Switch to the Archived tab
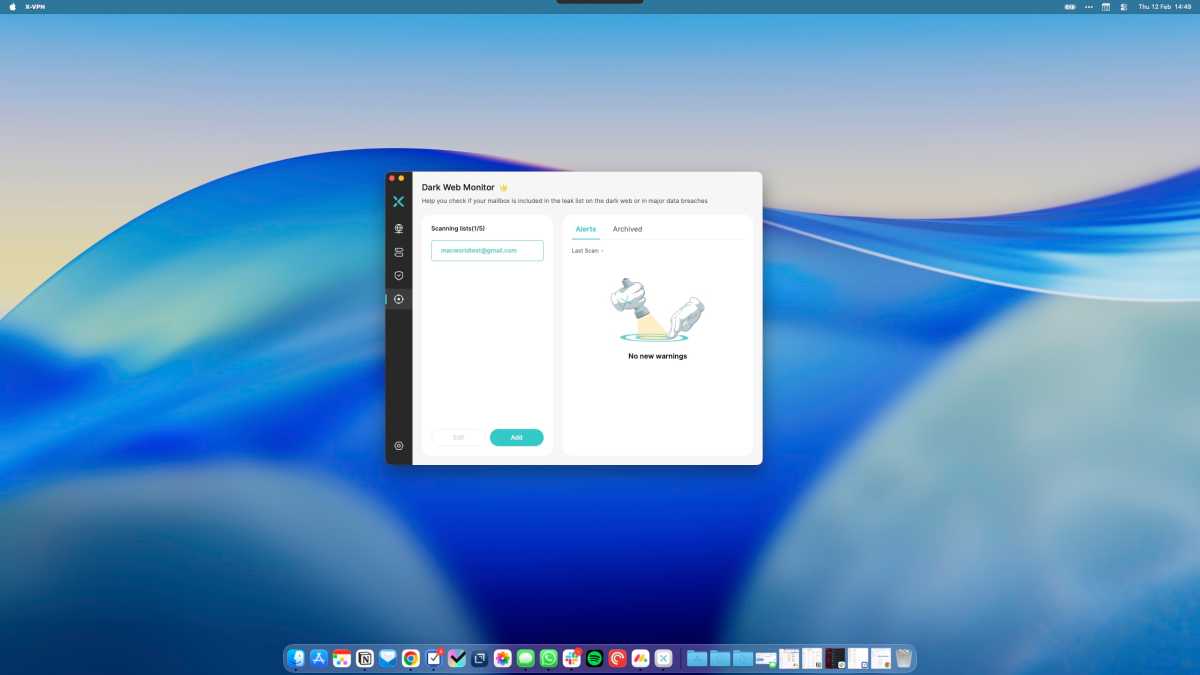Viewport: 1200px width, 675px height. (627, 229)
